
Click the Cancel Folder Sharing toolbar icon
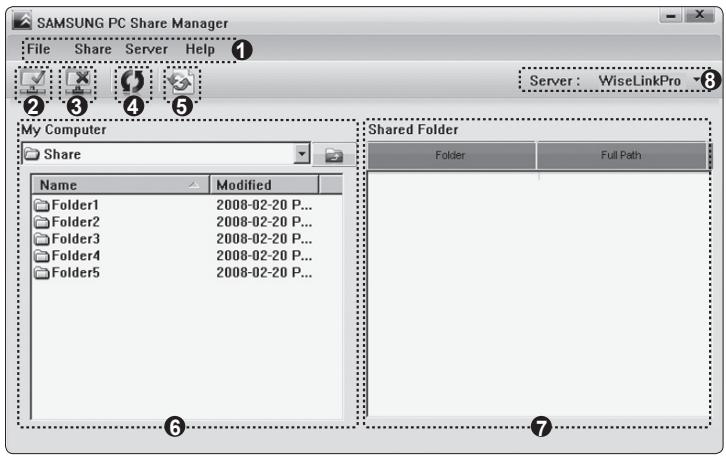tap(78, 82)
